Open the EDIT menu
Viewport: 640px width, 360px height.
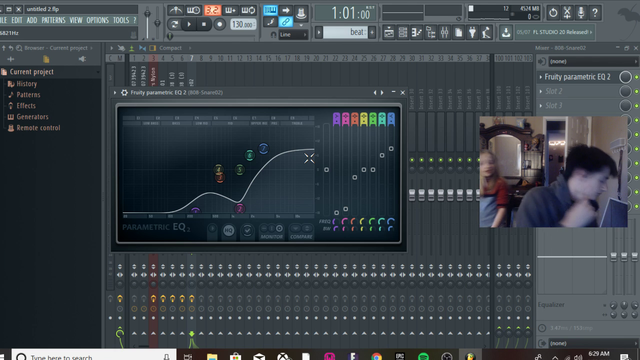(17, 20)
